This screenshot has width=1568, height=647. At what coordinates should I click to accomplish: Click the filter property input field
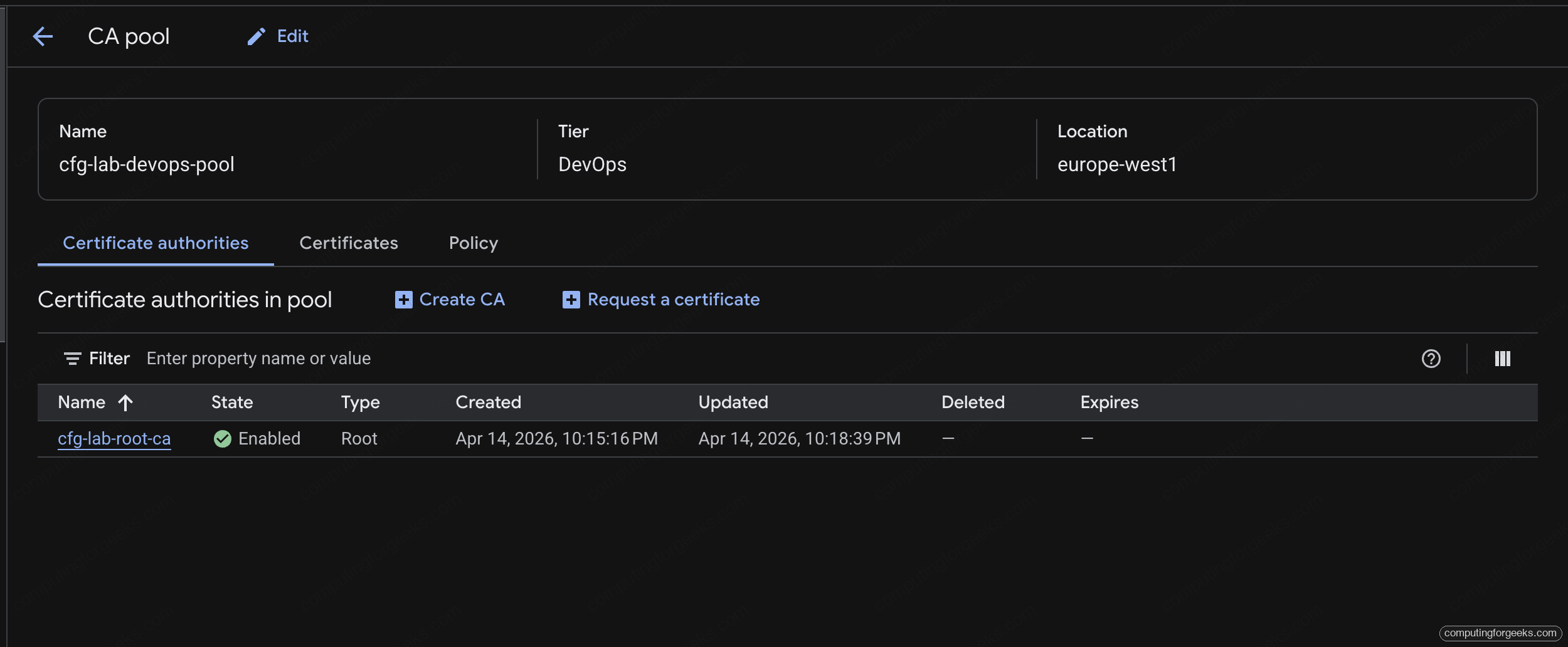(258, 358)
